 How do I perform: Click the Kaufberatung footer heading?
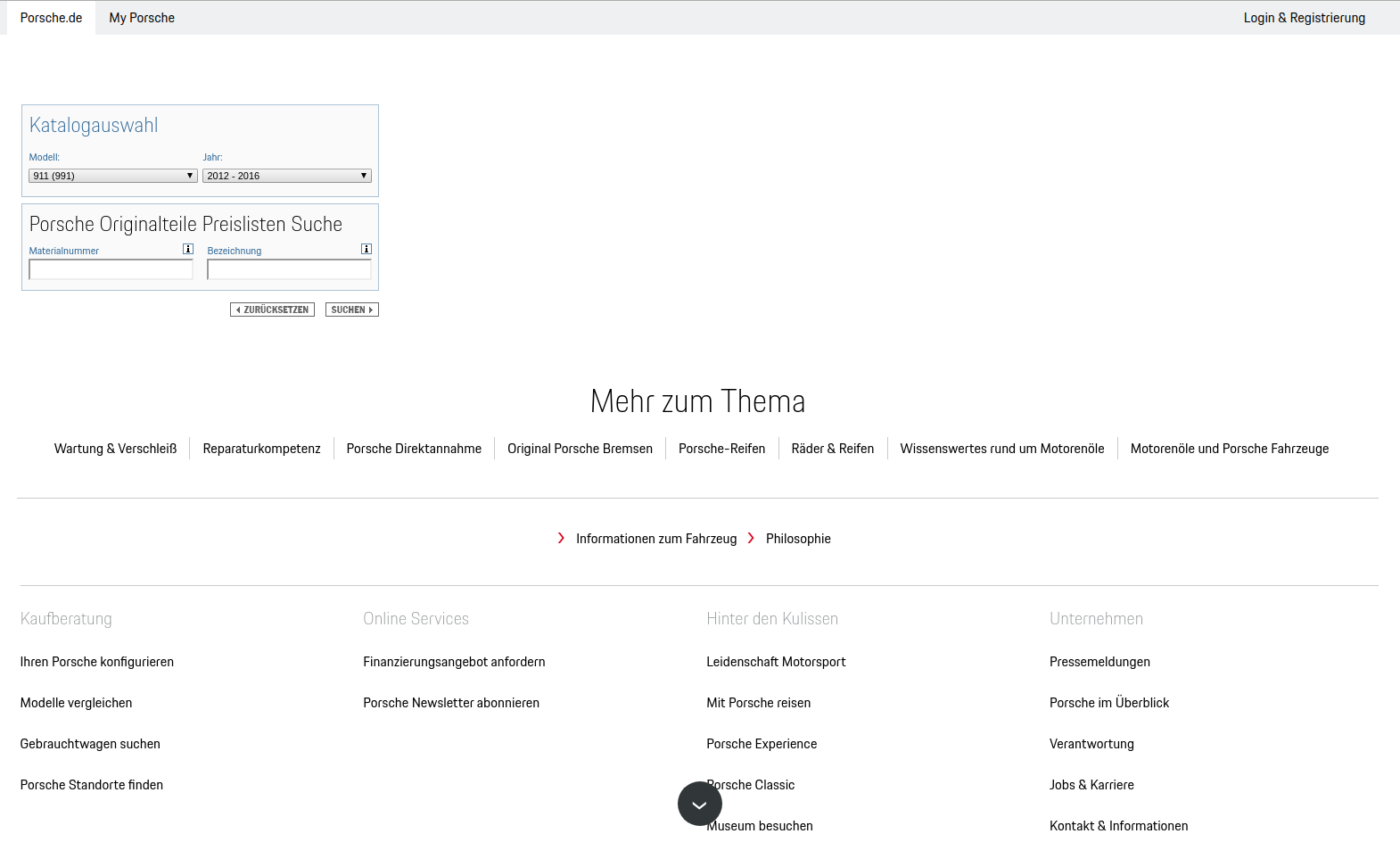66,619
